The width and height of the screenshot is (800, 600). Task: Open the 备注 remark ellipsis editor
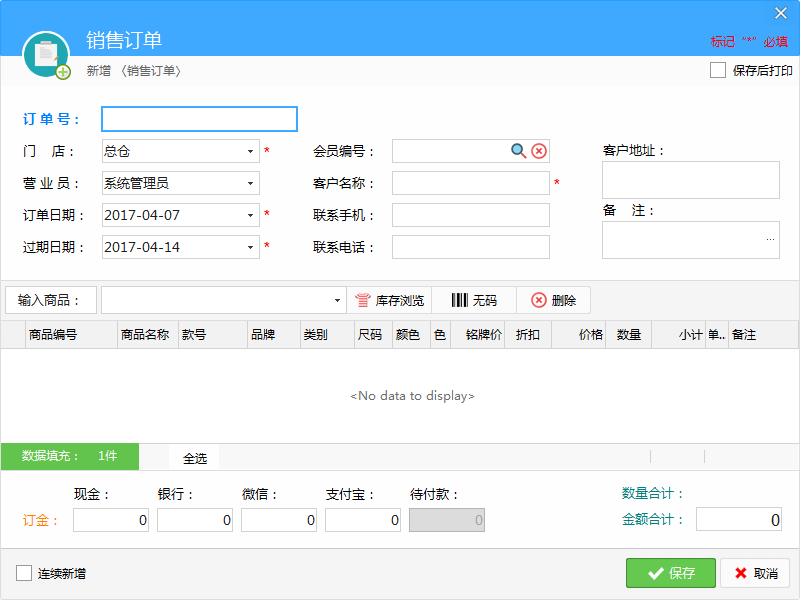point(770,240)
